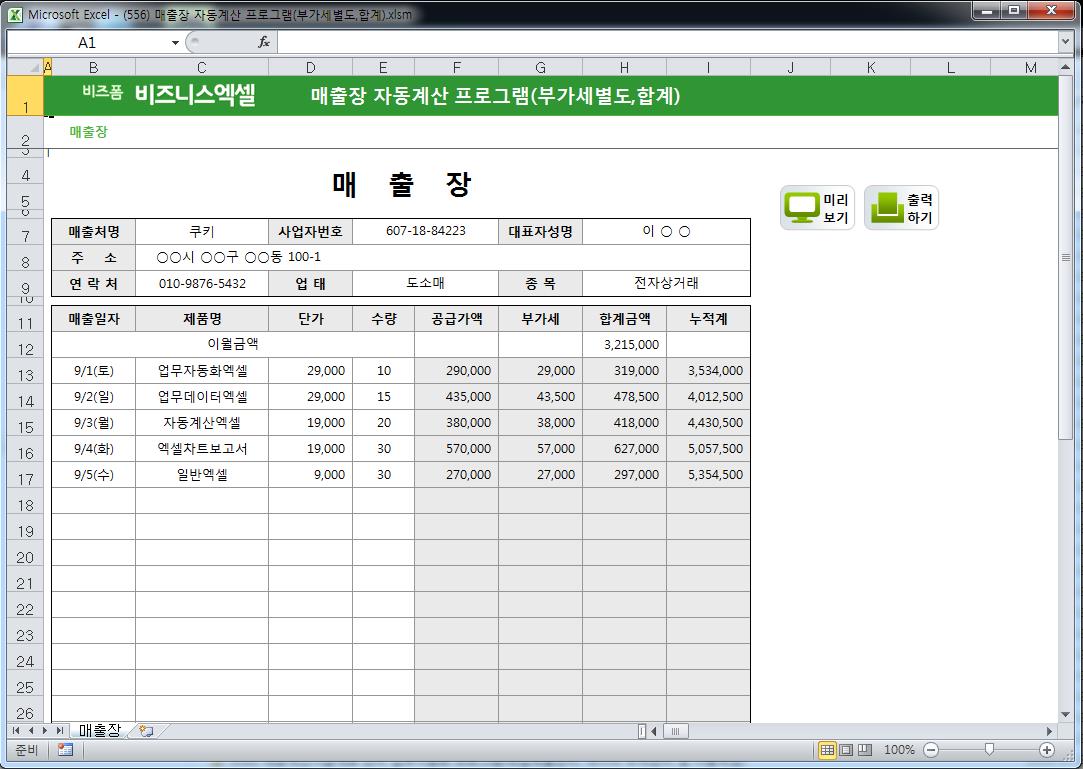1083x769 pixels.
Task: Select column H header
Action: (623, 67)
